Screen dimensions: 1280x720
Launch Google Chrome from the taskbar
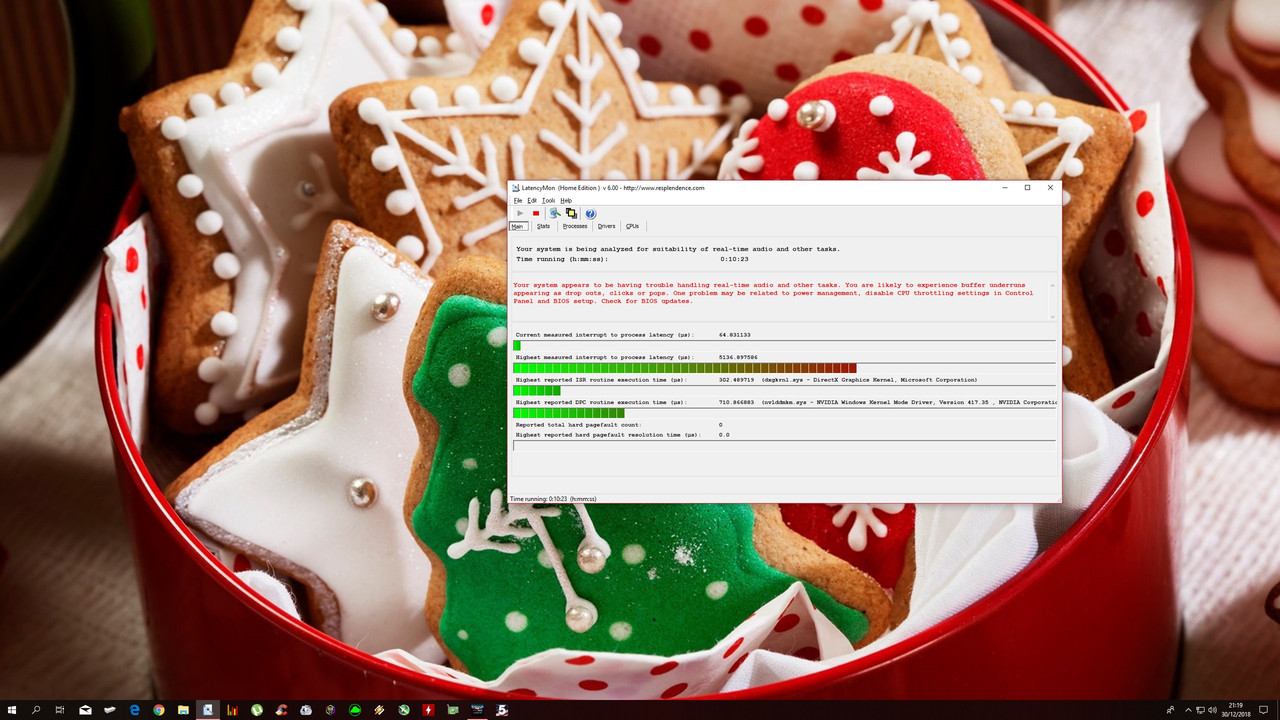click(x=159, y=710)
